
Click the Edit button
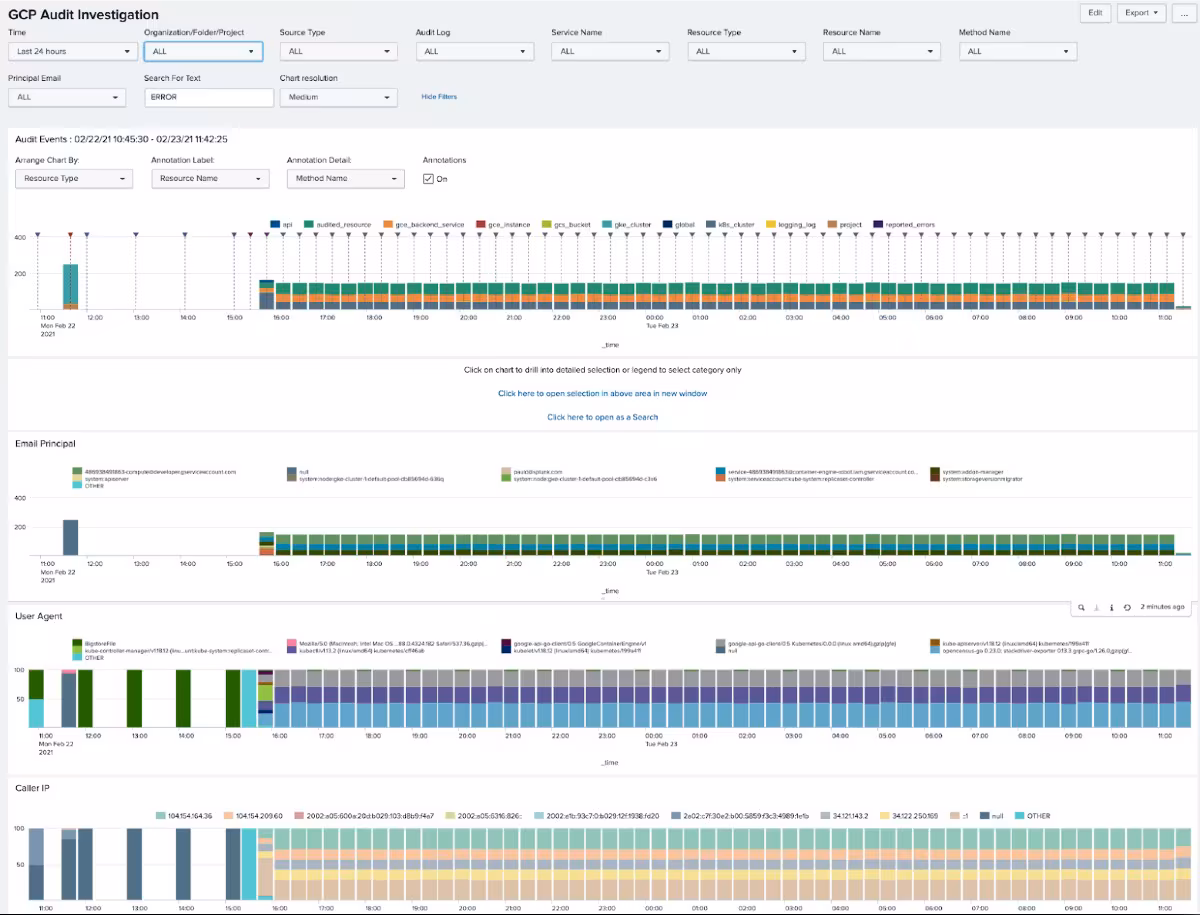1095,13
